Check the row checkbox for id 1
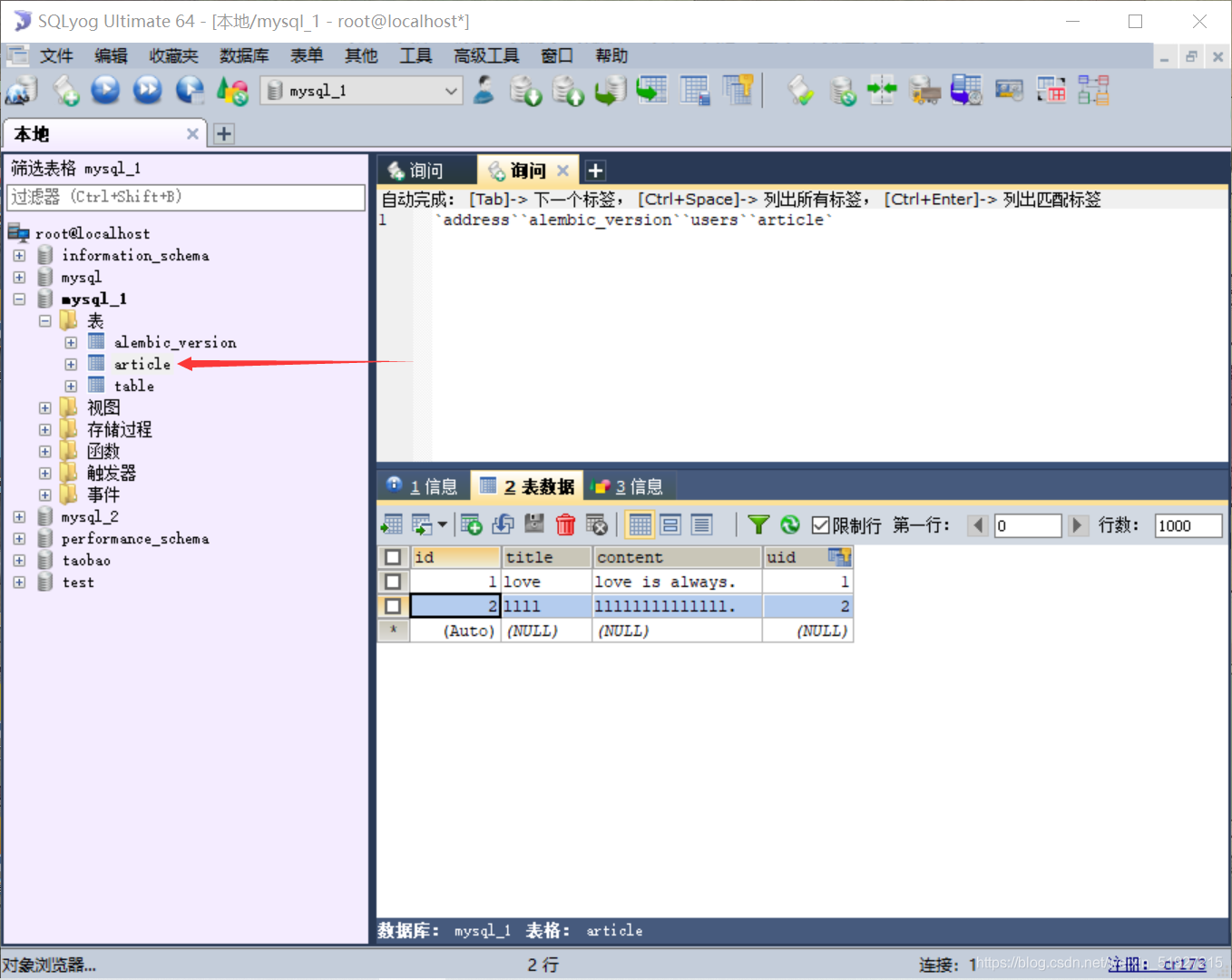The image size is (1232, 980). coord(393,582)
